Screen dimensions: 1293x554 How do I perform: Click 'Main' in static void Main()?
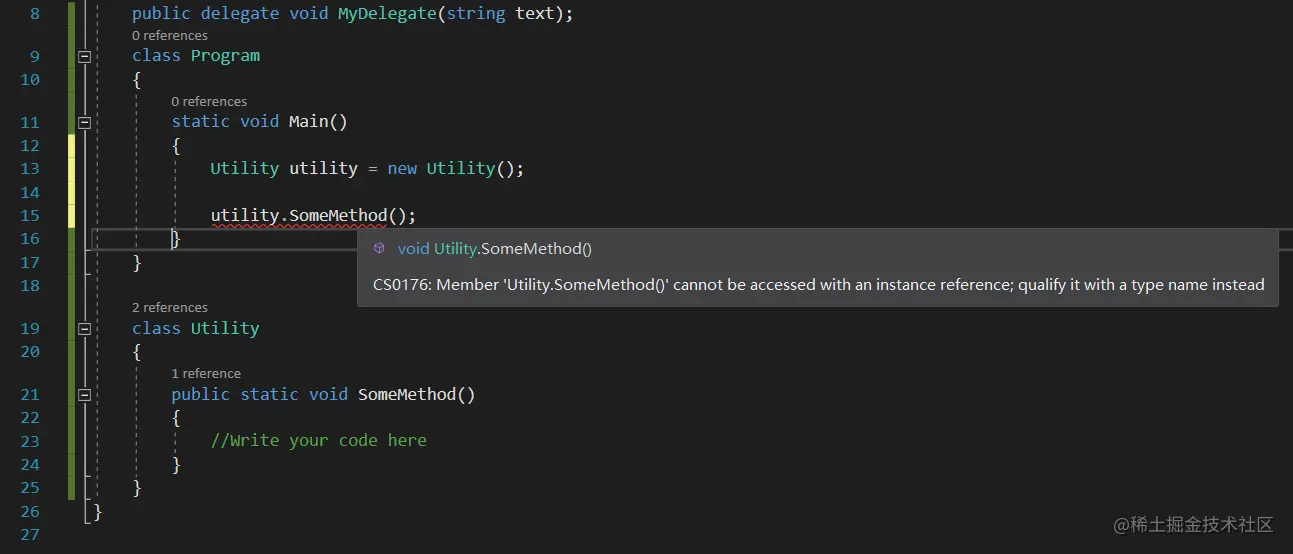pos(308,121)
